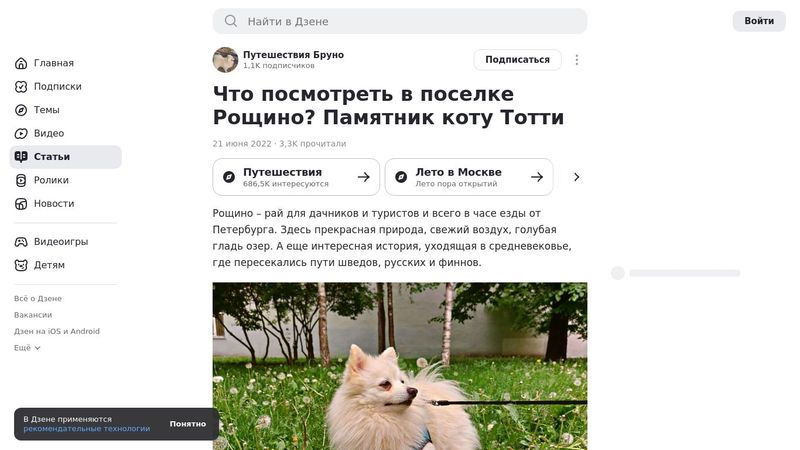Click the search magnifier icon
Screen dimensions: 800x450
231,21
